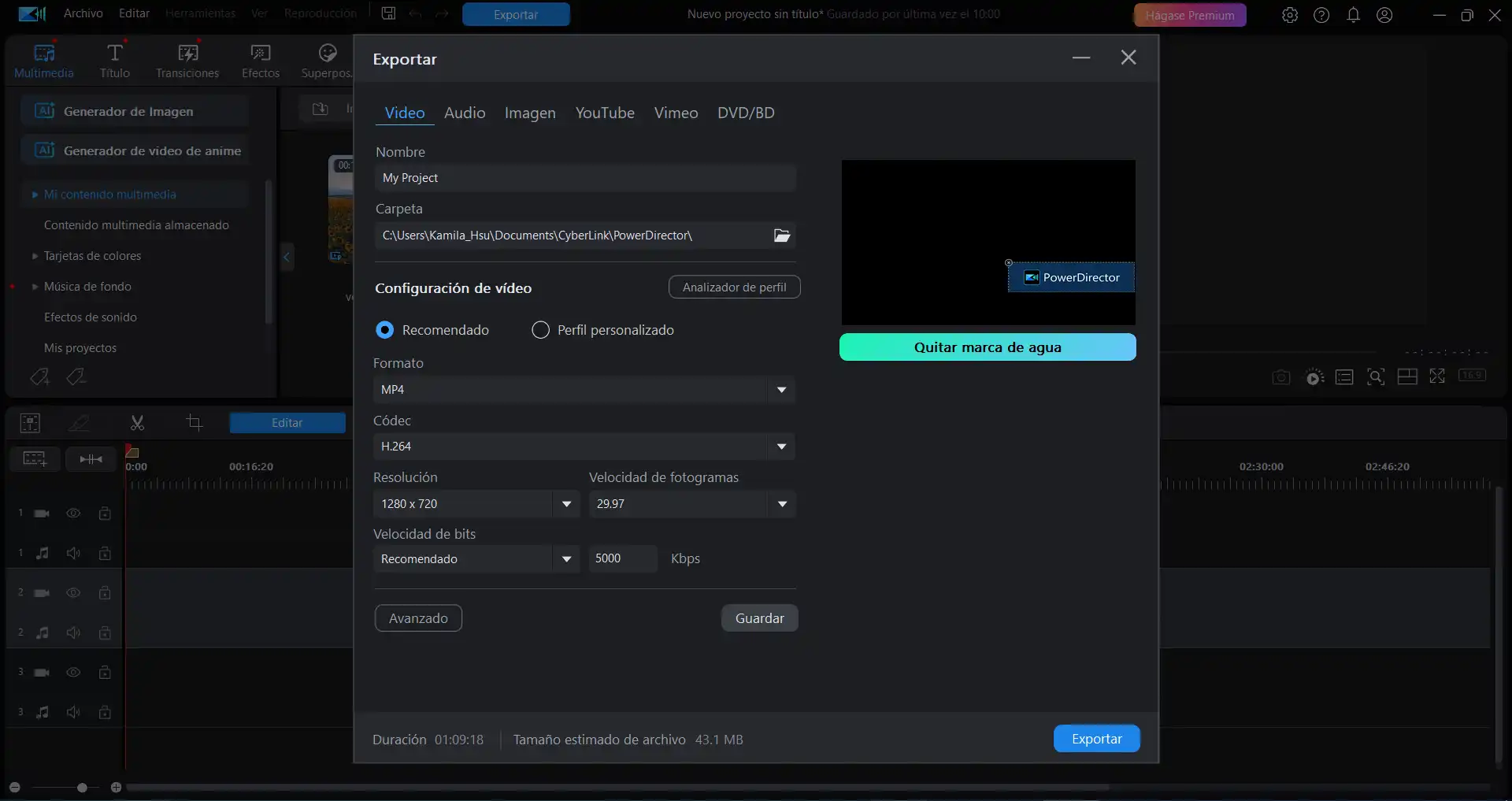The image size is (1512, 801).
Task: Toggle visibility of video track 3
Action: (73, 673)
